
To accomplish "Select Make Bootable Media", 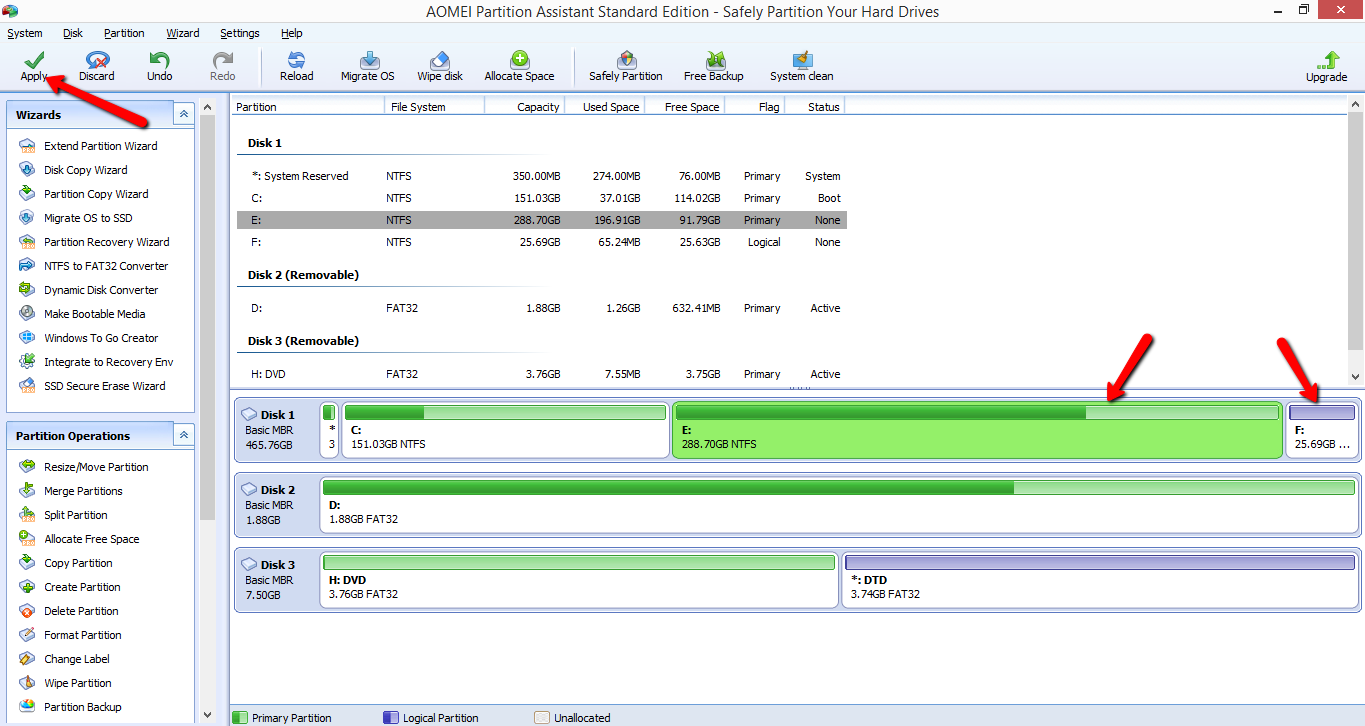I will [x=94, y=314].
